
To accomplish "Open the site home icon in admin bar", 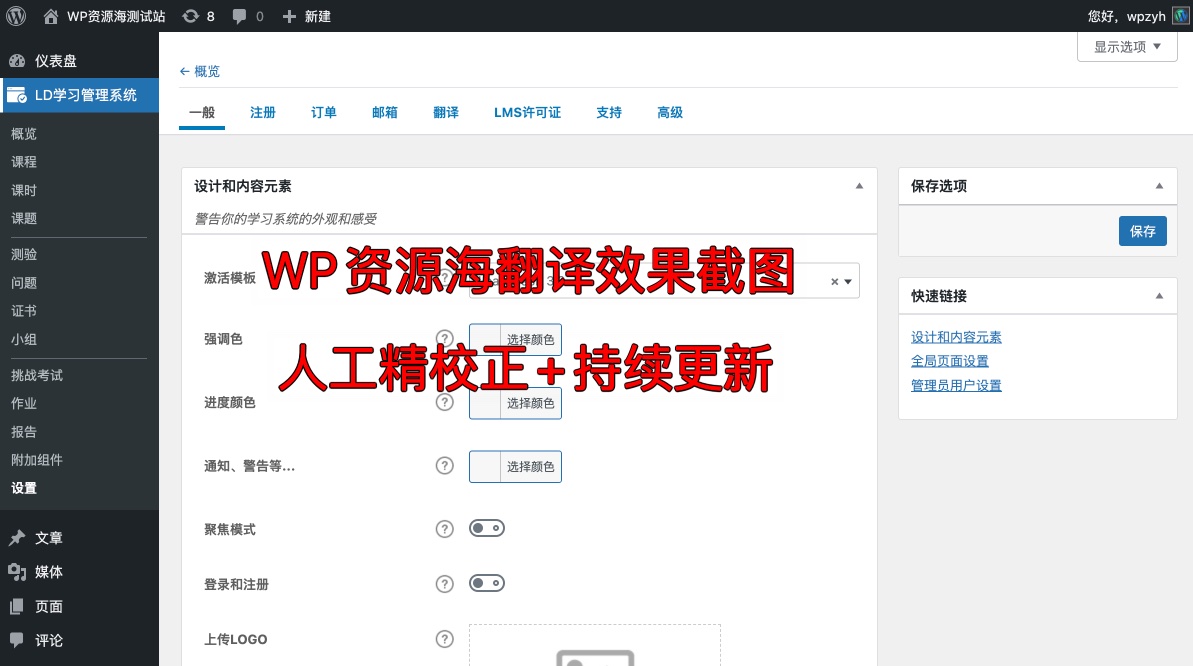I will click(x=50, y=16).
